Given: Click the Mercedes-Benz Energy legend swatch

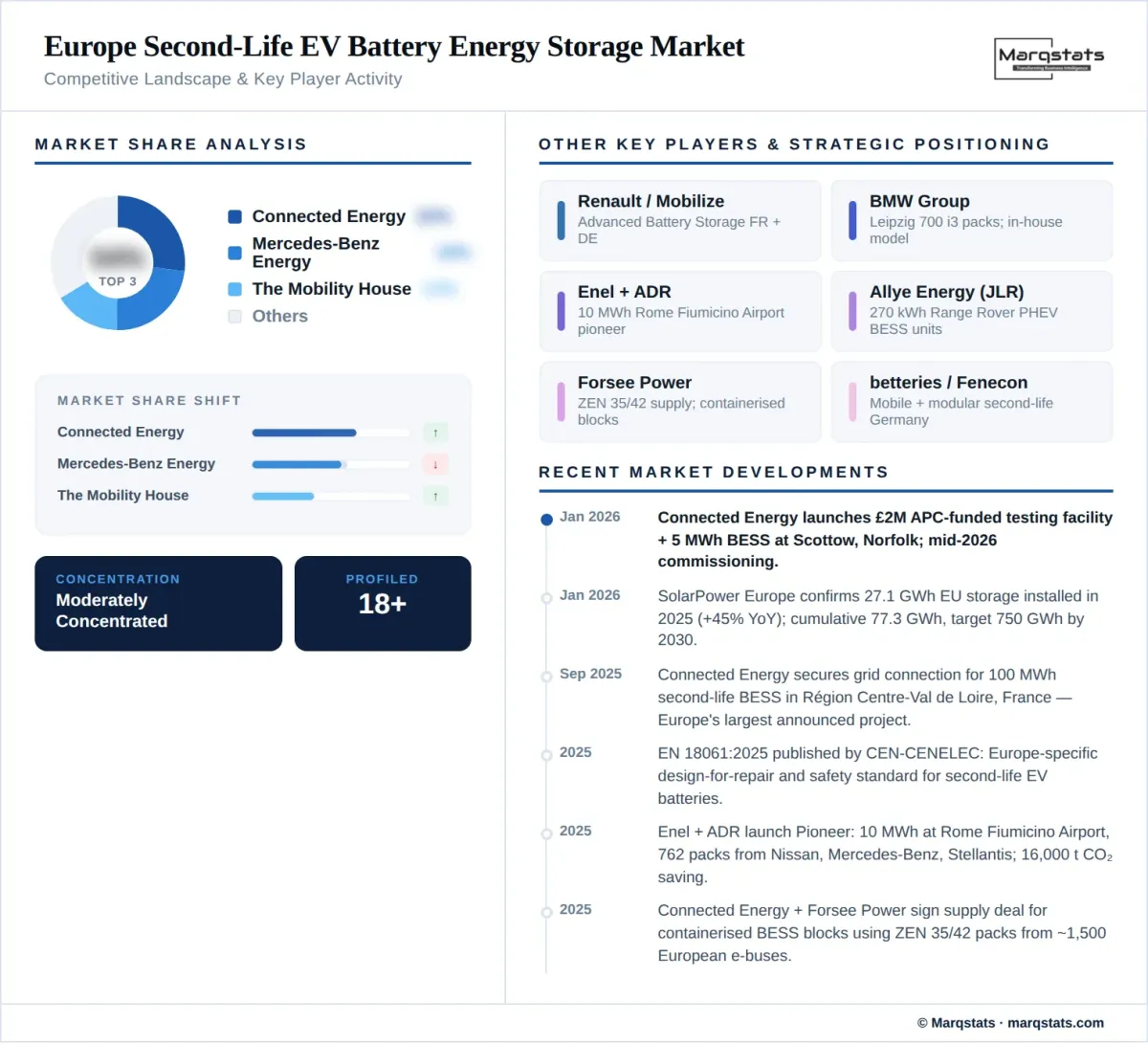Looking at the screenshot, I should 234,253.
